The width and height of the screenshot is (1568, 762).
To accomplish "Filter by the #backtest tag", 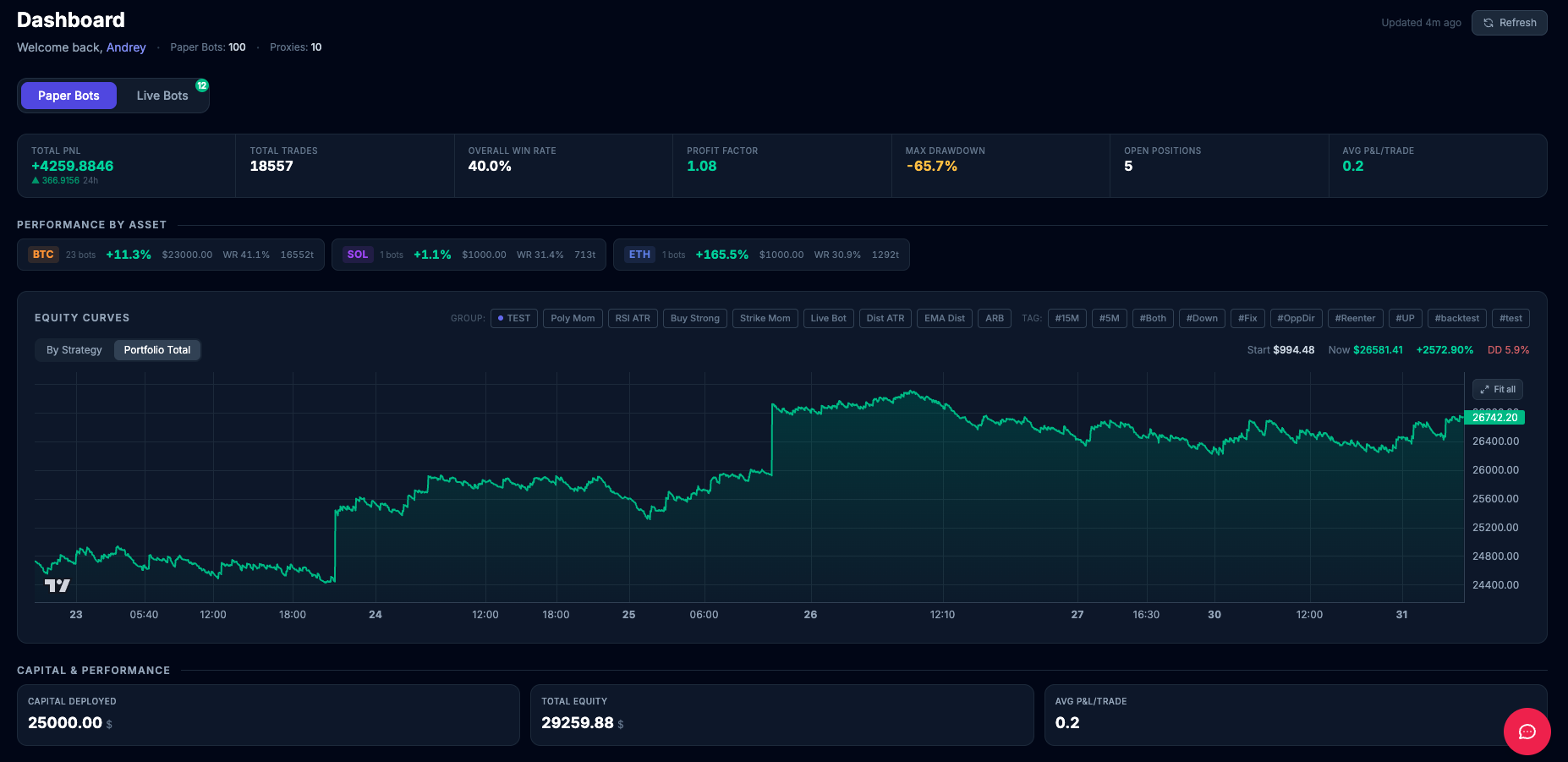I will pos(1457,319).
